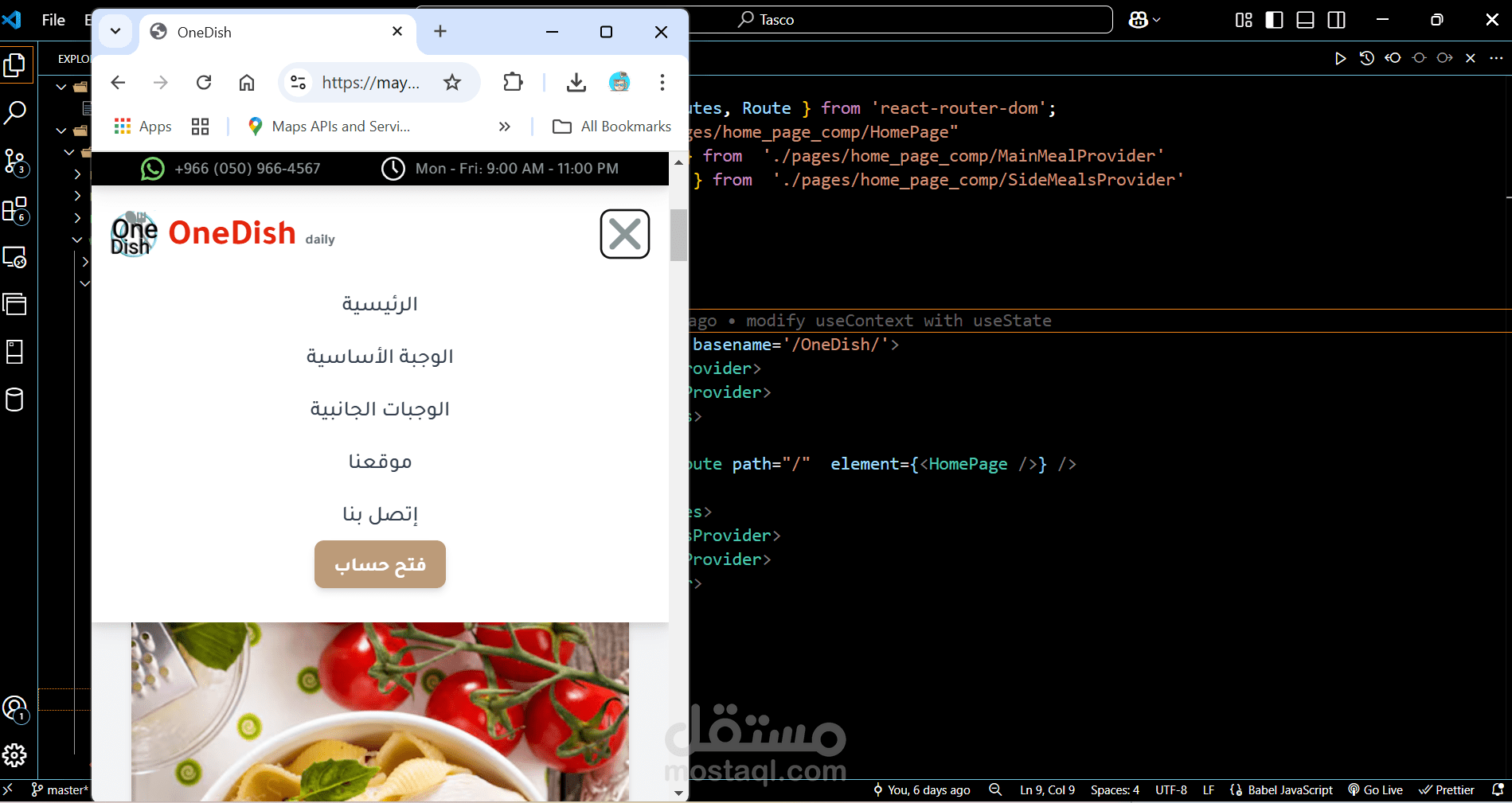Run the file using the play icon in the editor toolbar
Screen dimensions: 1512x803
coord(1341,58)
